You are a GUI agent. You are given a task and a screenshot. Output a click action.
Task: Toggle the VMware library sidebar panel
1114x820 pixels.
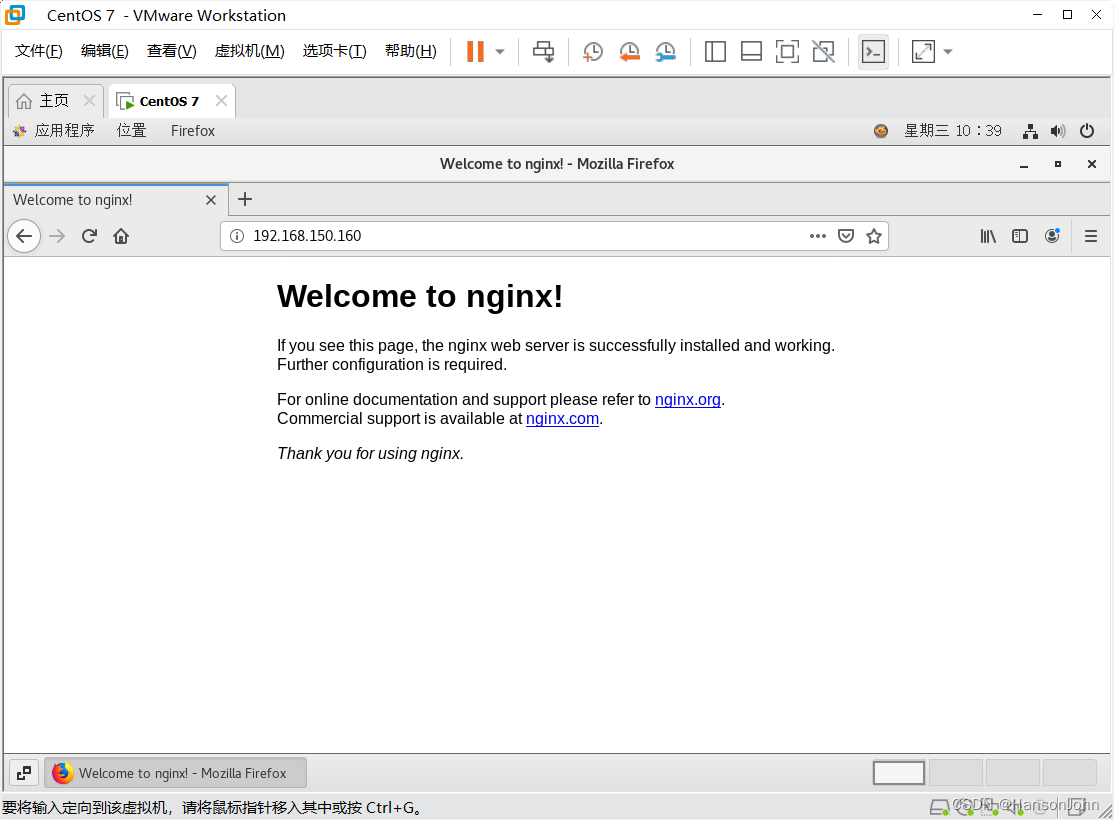tap(715, 51)
